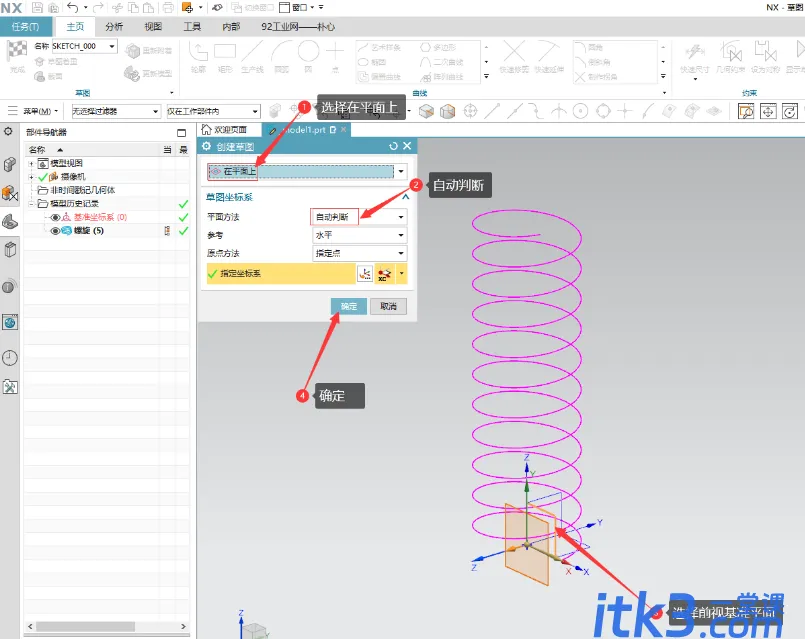805x639 pixels.
Task: Toggle the check mark beside 摄像机
Action: pyautogui.click(x=43, y=177)
